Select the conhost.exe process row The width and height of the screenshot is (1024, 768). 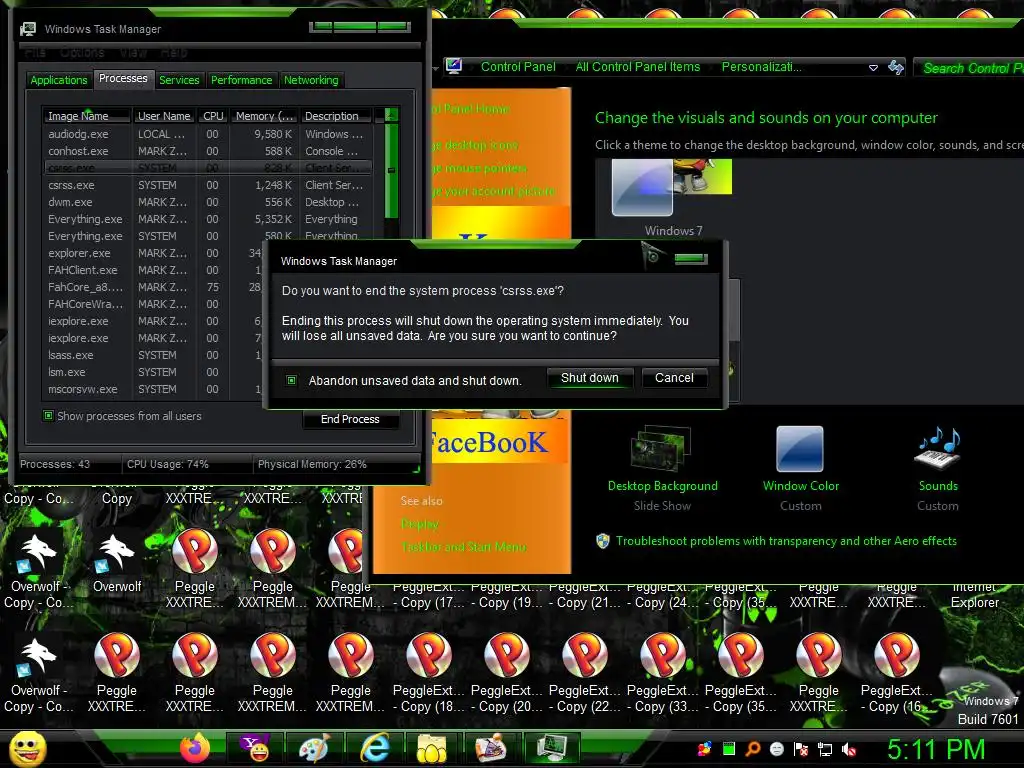tap(207, 151)
